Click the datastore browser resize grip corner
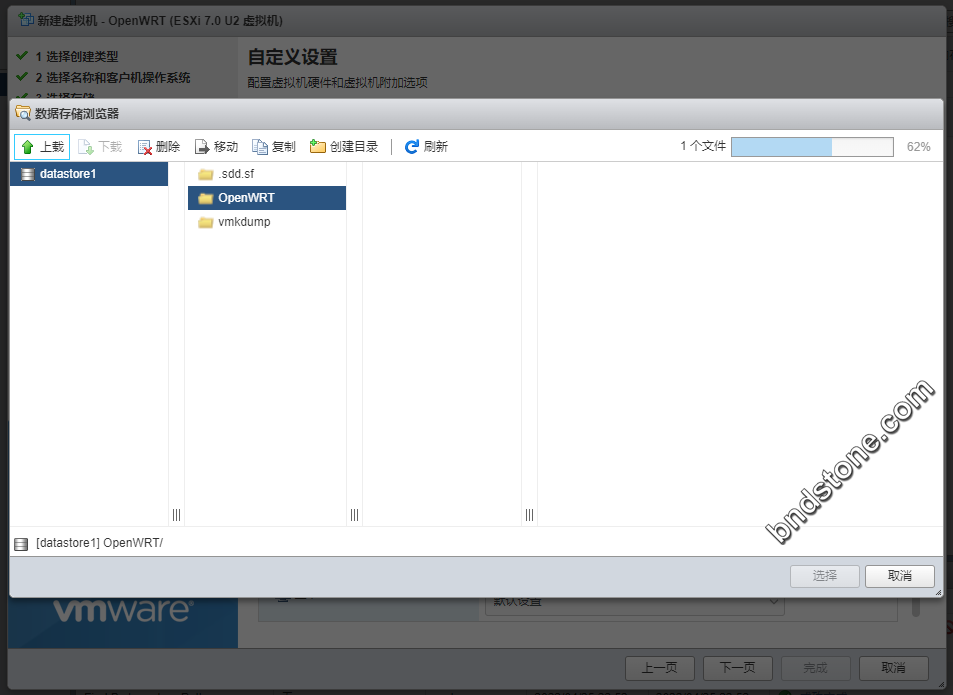Image resolution: width=953 pixels, height=695 pixels. click(938, 592)
